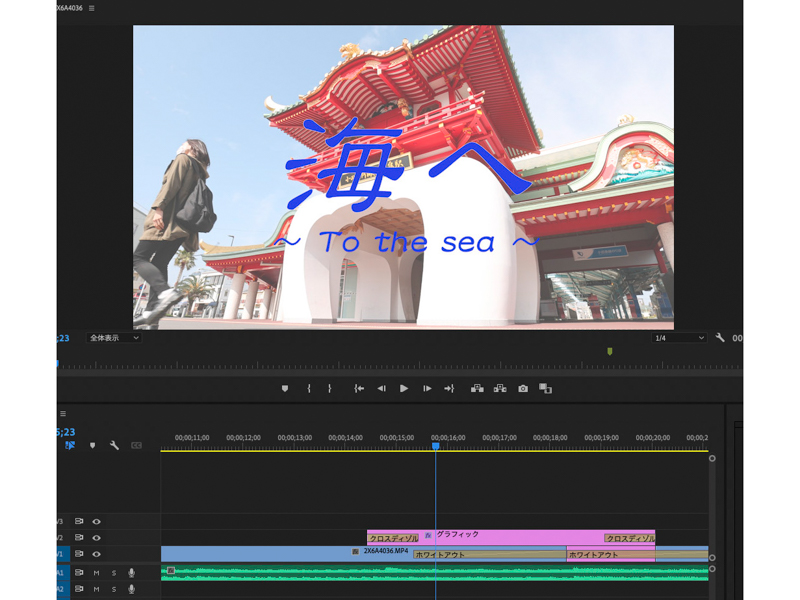Select the first クロスディゾルブ transition on V2

(x=393, y=538)
